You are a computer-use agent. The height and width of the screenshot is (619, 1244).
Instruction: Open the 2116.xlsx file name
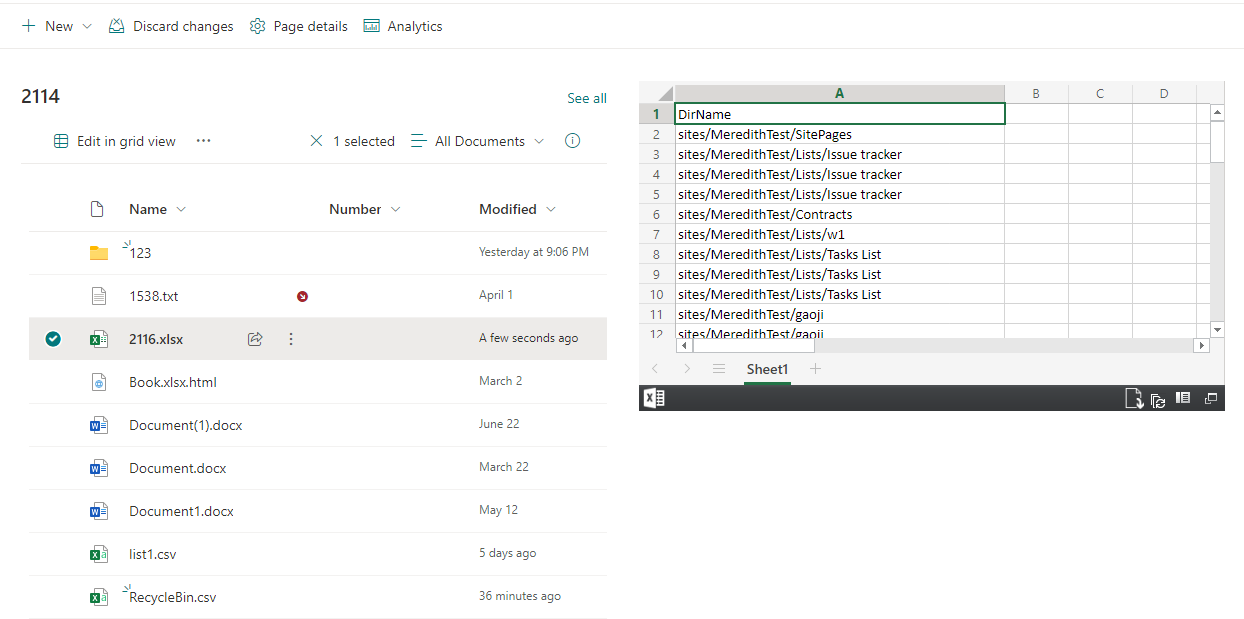(x=156, y=339)
